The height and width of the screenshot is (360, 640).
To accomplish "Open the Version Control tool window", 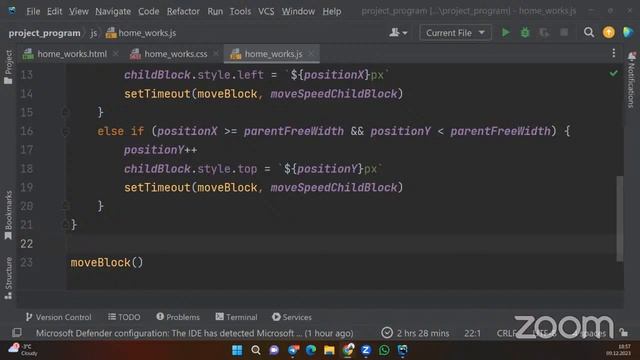I will pos(58,317).
